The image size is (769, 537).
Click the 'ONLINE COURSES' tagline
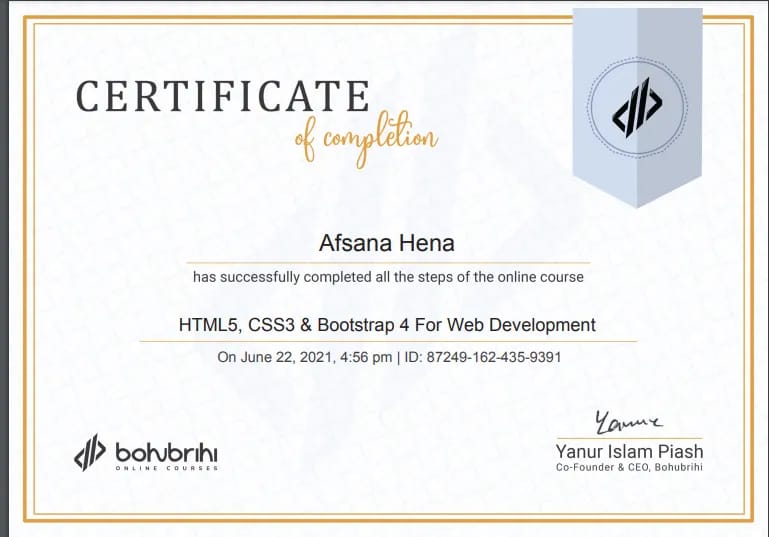(x=167, y=468)
